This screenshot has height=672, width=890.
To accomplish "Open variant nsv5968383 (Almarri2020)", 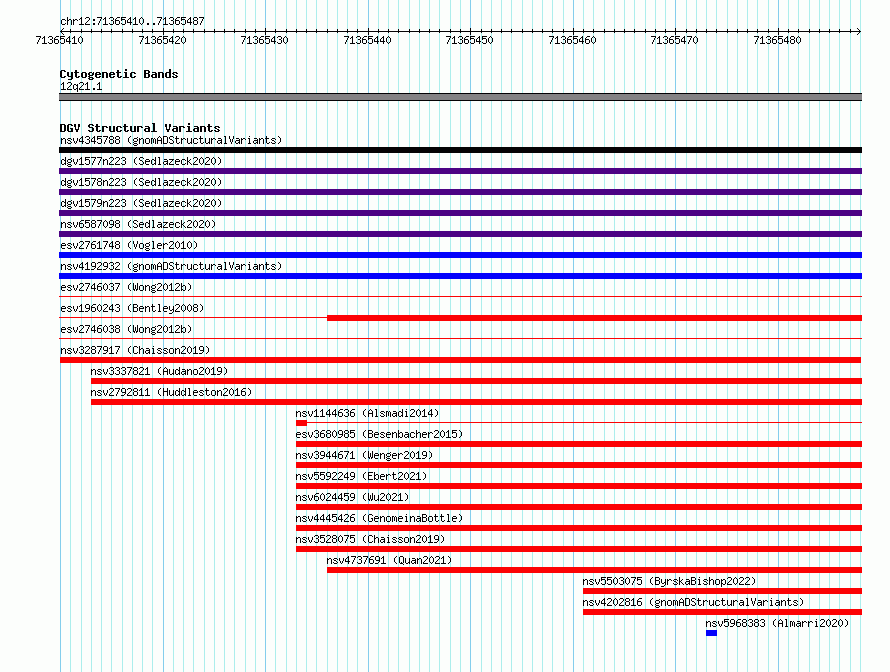I will click(x=777, y=623).
